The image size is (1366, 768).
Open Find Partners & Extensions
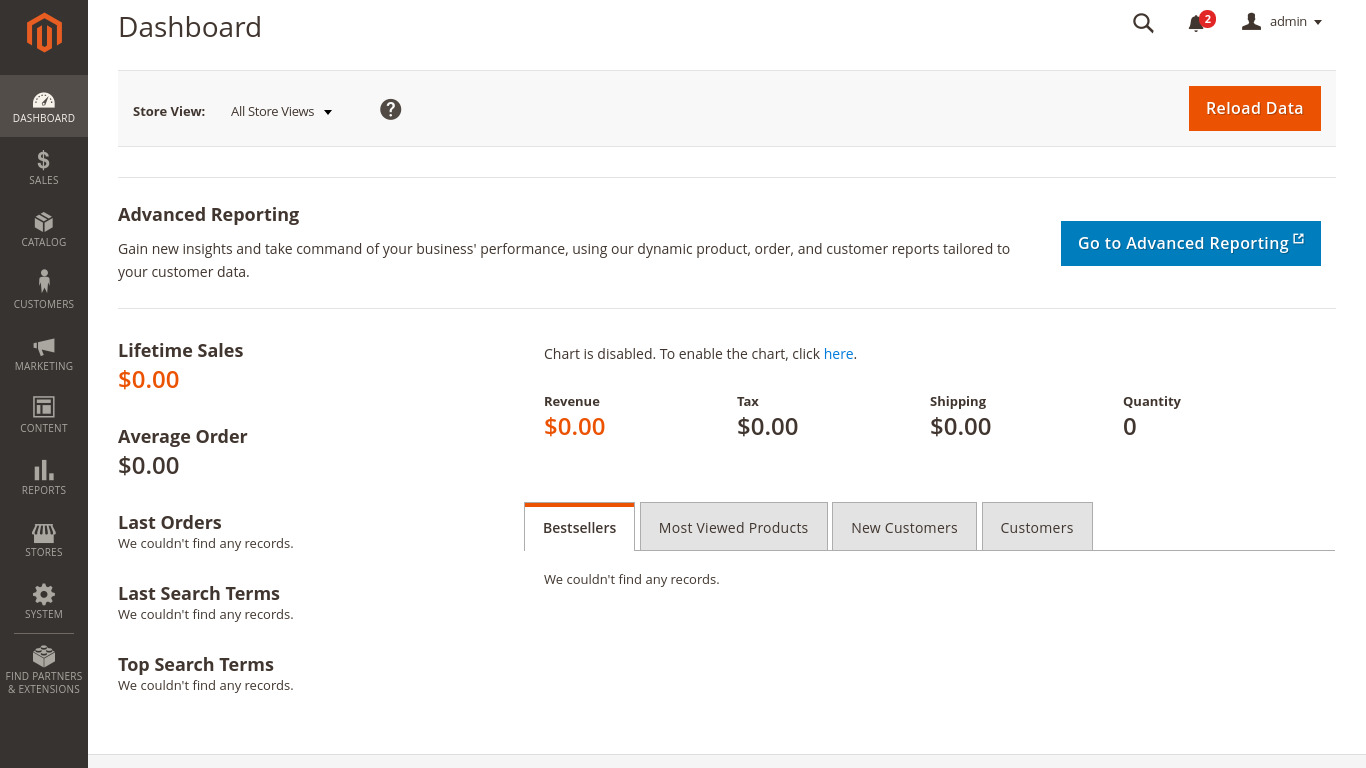pyautogui.click(x=44, y=670)
